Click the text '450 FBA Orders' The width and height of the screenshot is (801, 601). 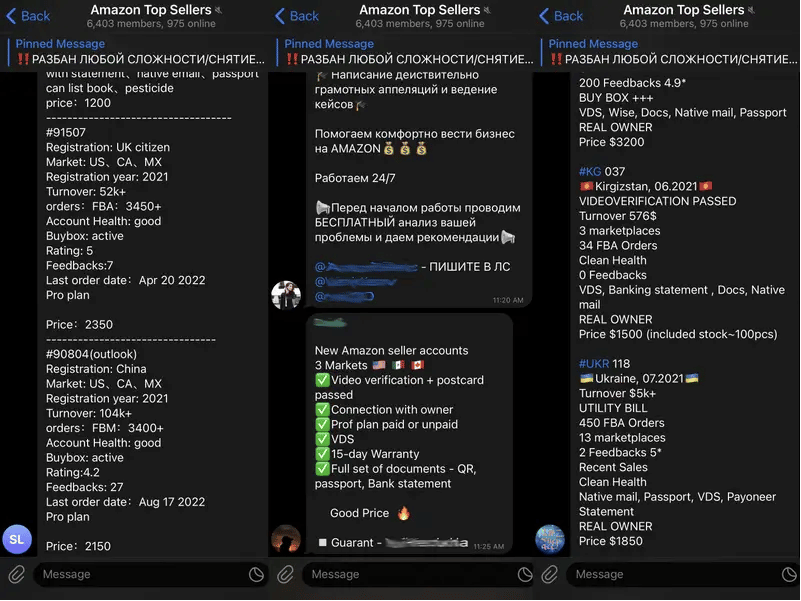pos(622,423)
